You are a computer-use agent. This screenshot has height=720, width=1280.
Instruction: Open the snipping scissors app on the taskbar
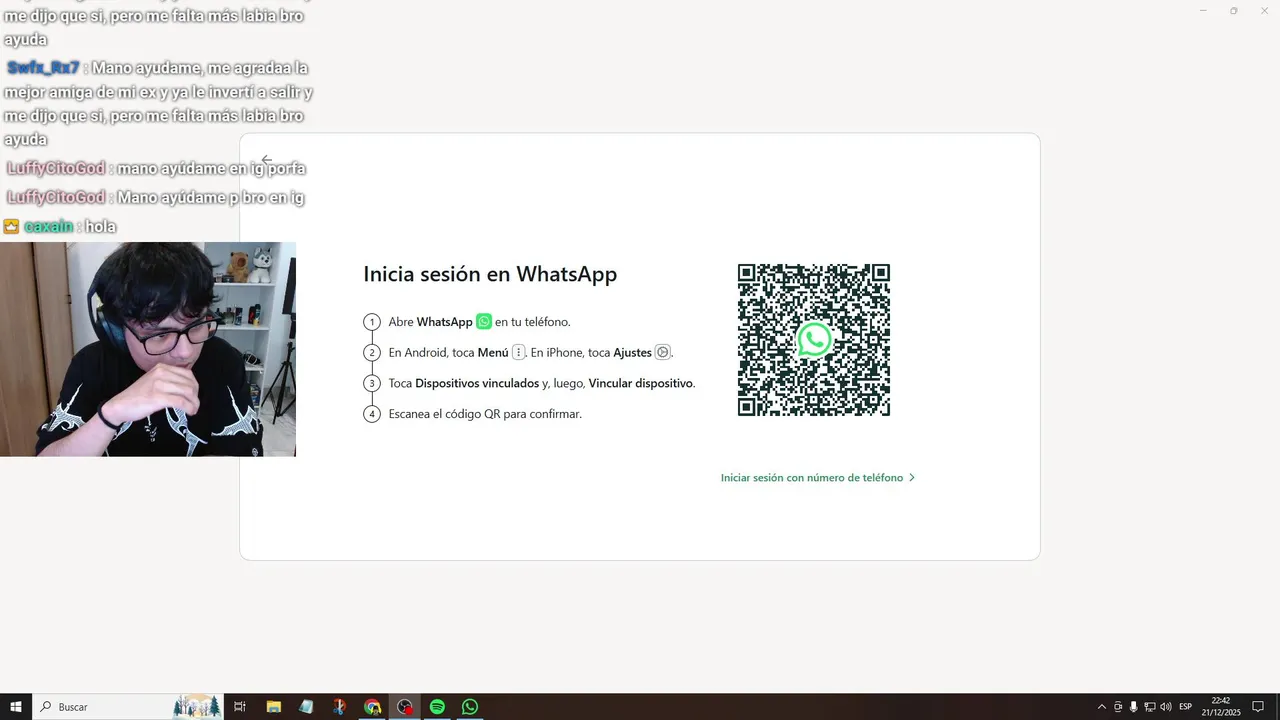pos(339,707)
